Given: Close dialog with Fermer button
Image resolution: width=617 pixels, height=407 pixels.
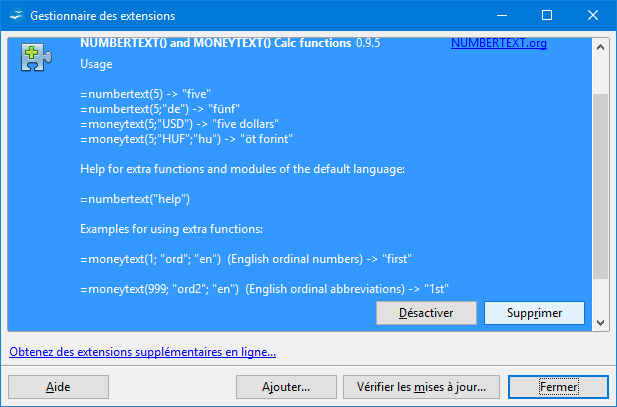Looking at the screenshot, I should click(558, 387).
